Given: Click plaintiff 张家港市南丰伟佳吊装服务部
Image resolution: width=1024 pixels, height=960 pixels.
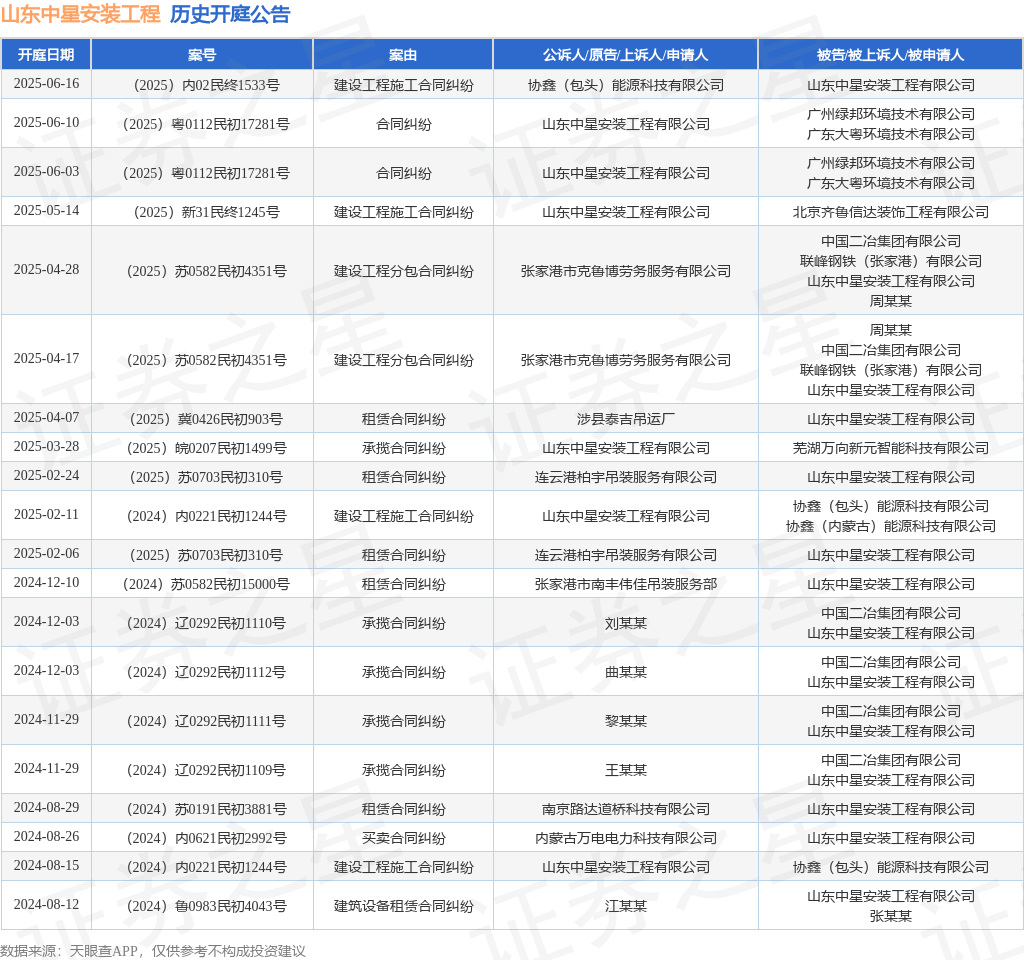Looking at the screenshot, I should [626, 584].
